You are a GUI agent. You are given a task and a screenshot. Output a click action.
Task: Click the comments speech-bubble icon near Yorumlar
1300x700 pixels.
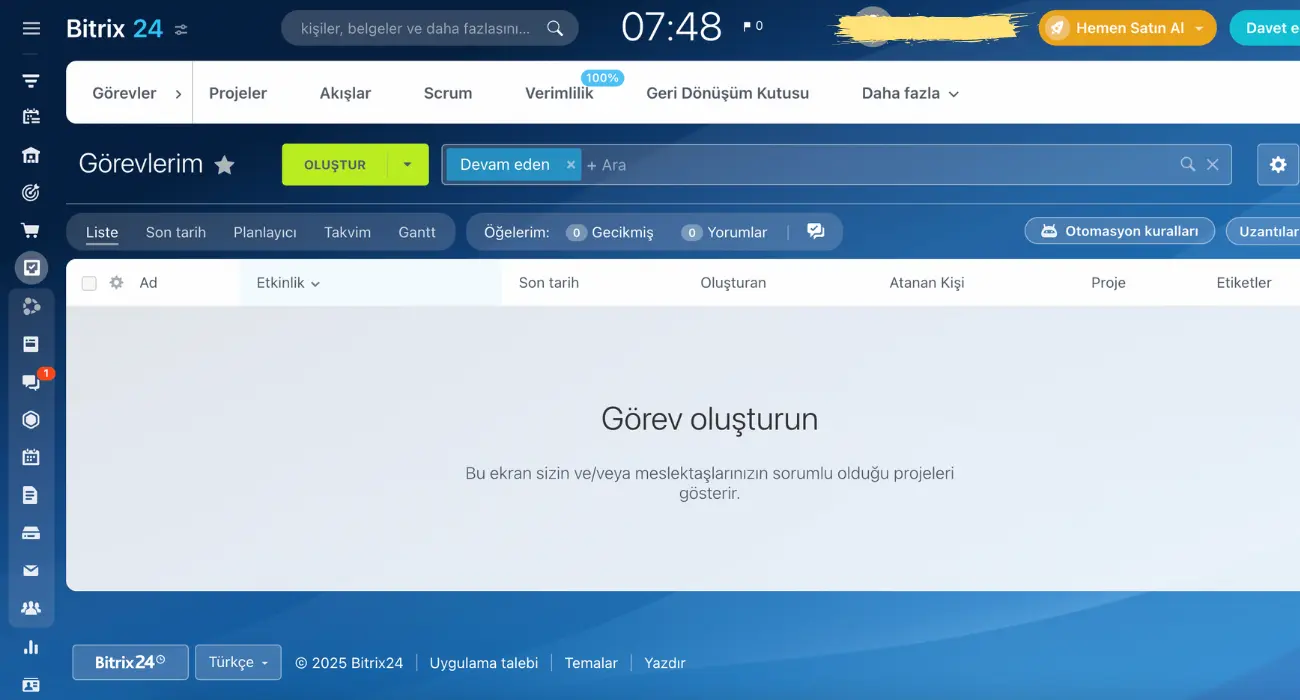(x=816, y=231)
